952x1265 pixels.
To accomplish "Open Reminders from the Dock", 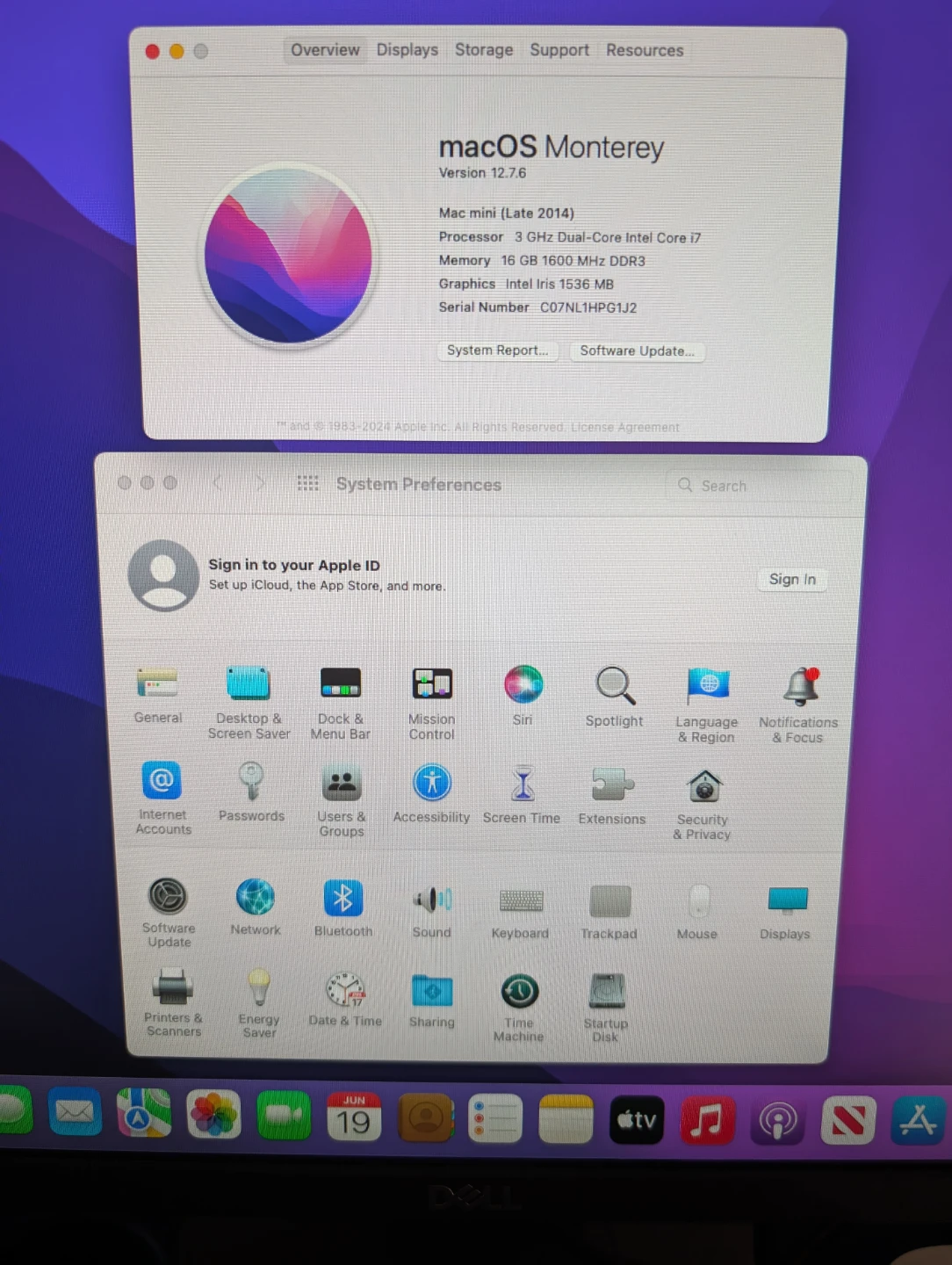I will 495,1119.
